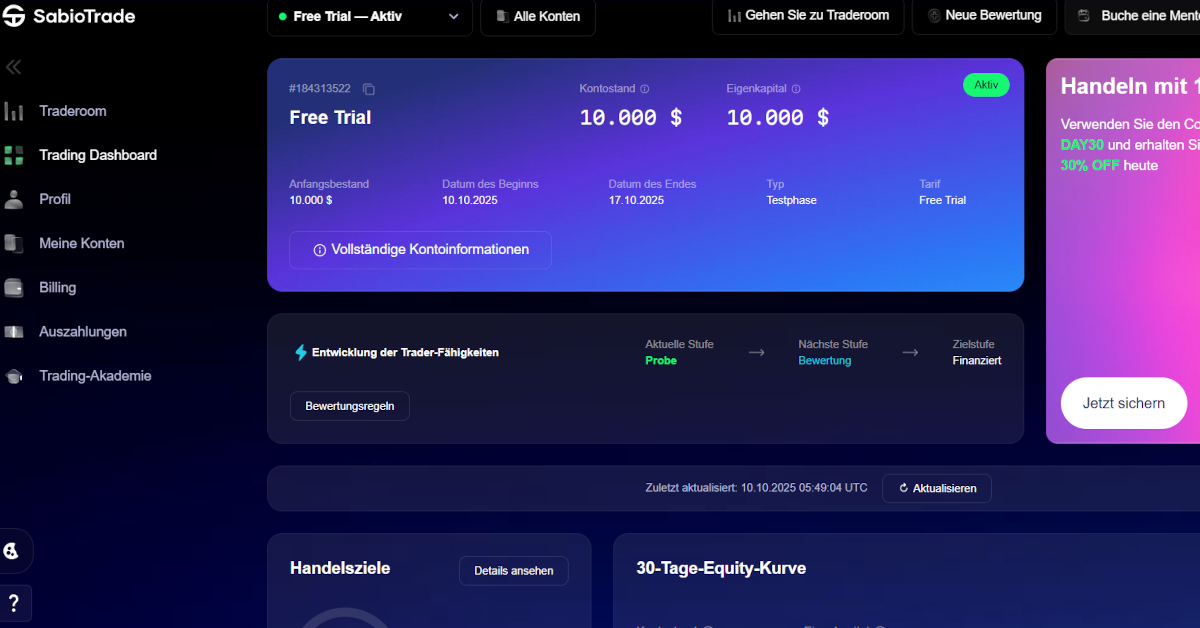Click the Alle Konten button
Screen dimensions: 1200x628
(x=538, y=17)
